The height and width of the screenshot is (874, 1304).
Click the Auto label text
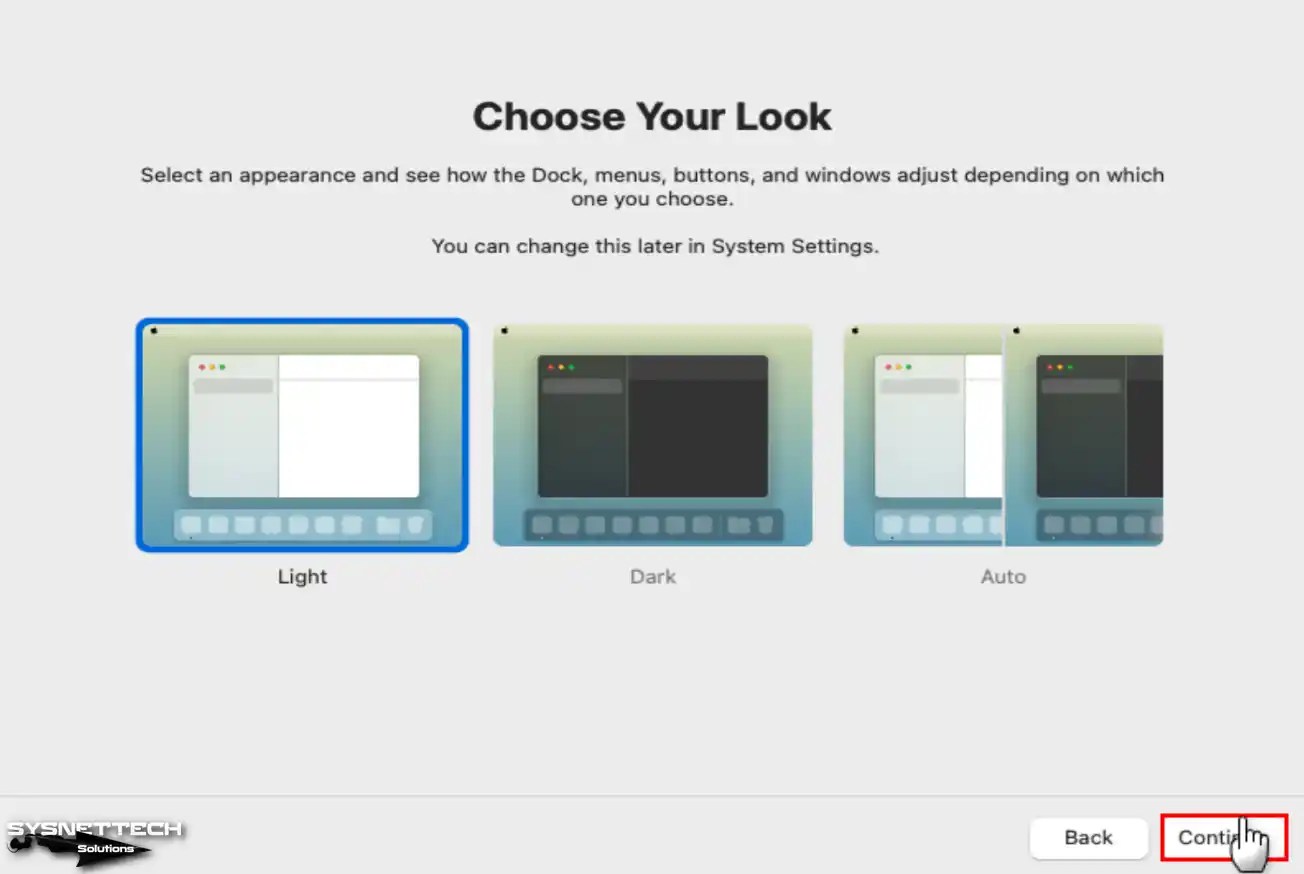(x=1003, y=577)
